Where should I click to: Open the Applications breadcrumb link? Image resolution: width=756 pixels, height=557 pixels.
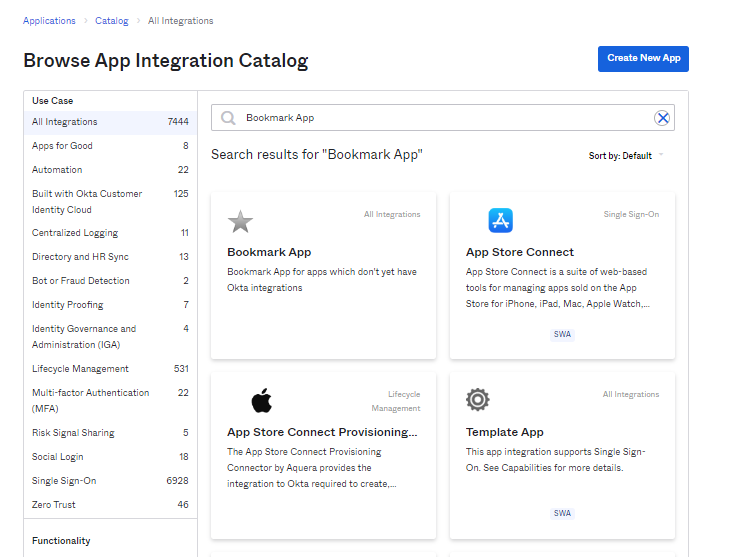pos(49,21)
